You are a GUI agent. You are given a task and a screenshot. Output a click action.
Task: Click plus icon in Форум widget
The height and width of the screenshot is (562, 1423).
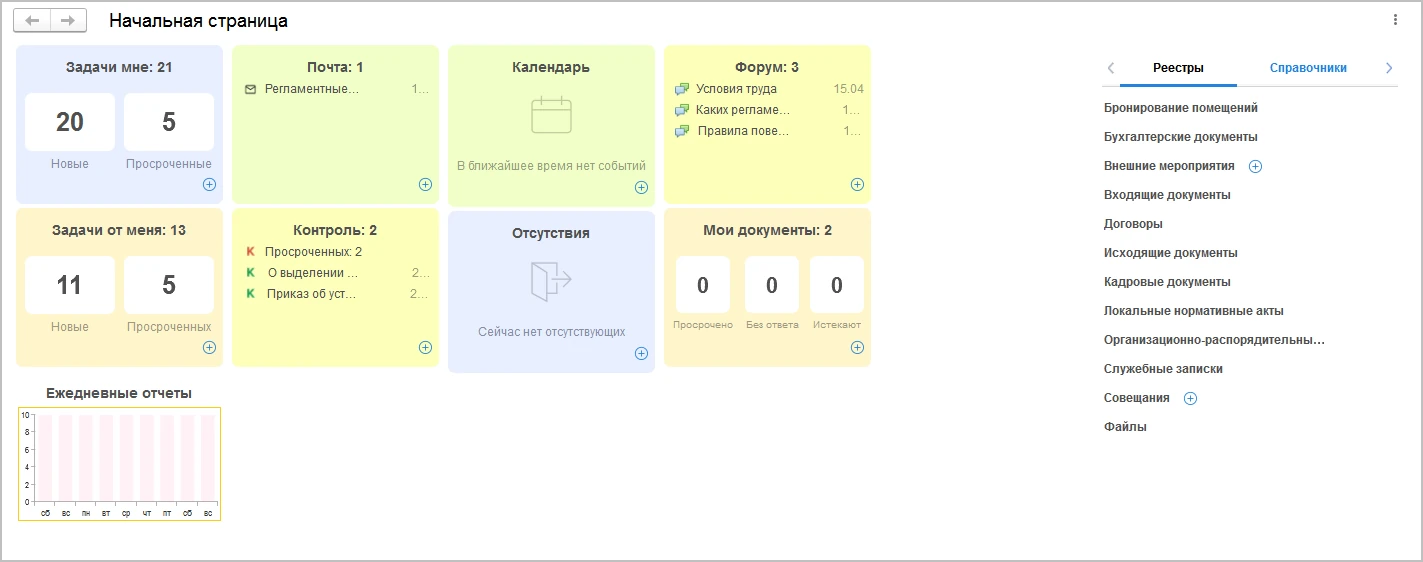click(x=857, y=184)
